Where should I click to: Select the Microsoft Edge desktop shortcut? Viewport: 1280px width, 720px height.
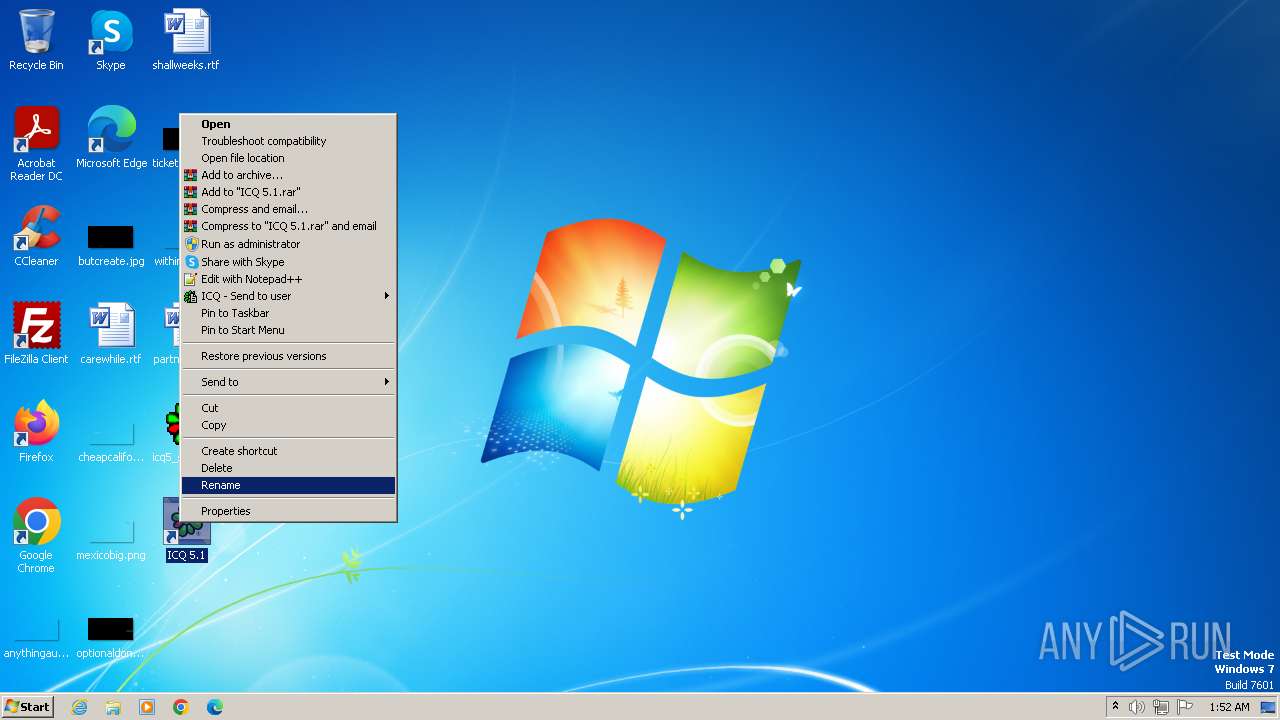[x=111, y=138]
